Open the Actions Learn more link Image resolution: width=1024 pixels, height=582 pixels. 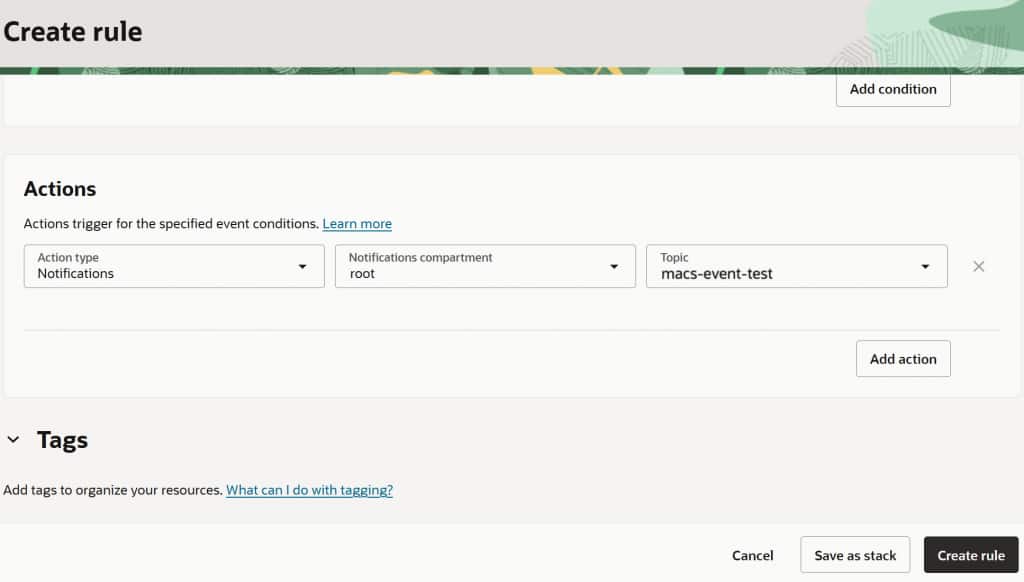point(357,223)
